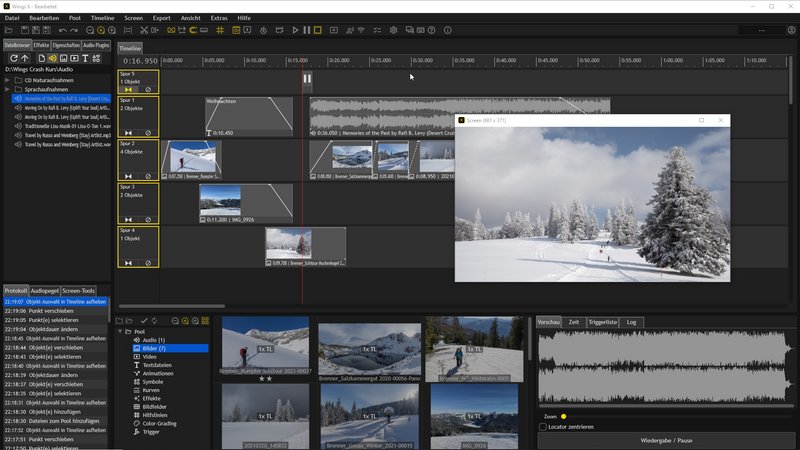Viewport: 800px width, 450px height.
Task: Open the Export menu
Action: 162,18
